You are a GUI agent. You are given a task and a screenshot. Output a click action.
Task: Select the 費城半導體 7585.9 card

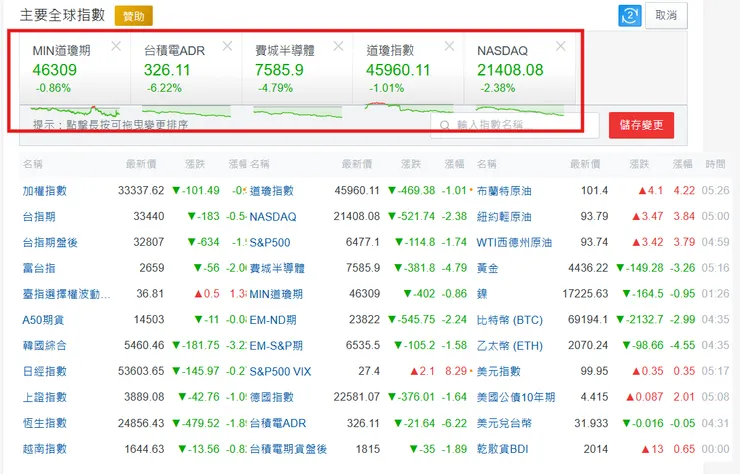point(297,68)
